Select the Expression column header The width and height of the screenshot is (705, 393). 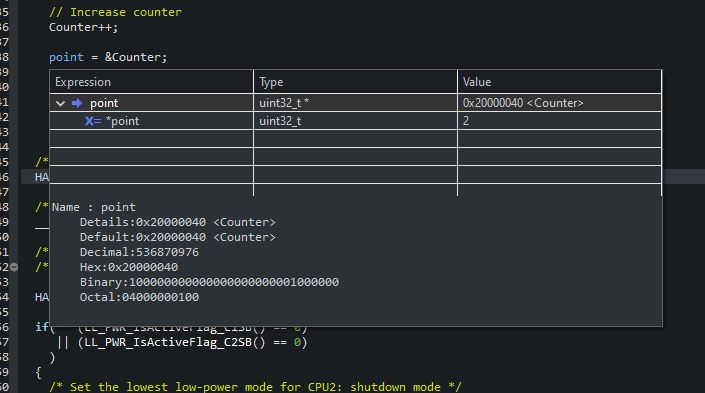152,82
